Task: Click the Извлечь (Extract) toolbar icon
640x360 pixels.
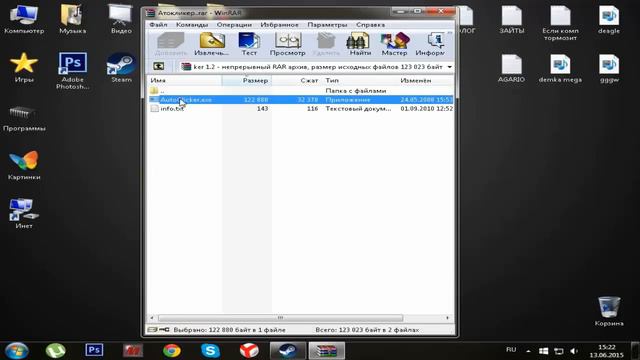Action: coord(211,44)
